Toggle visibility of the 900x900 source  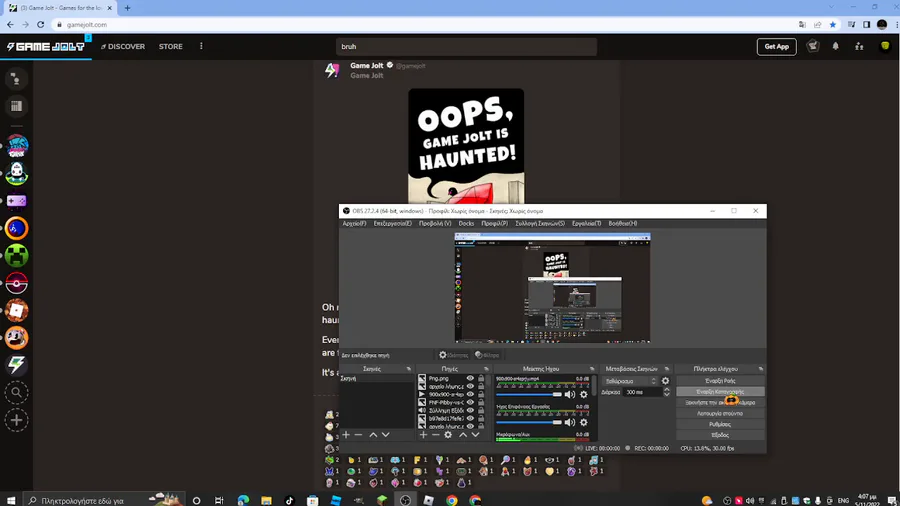(470, 395)
